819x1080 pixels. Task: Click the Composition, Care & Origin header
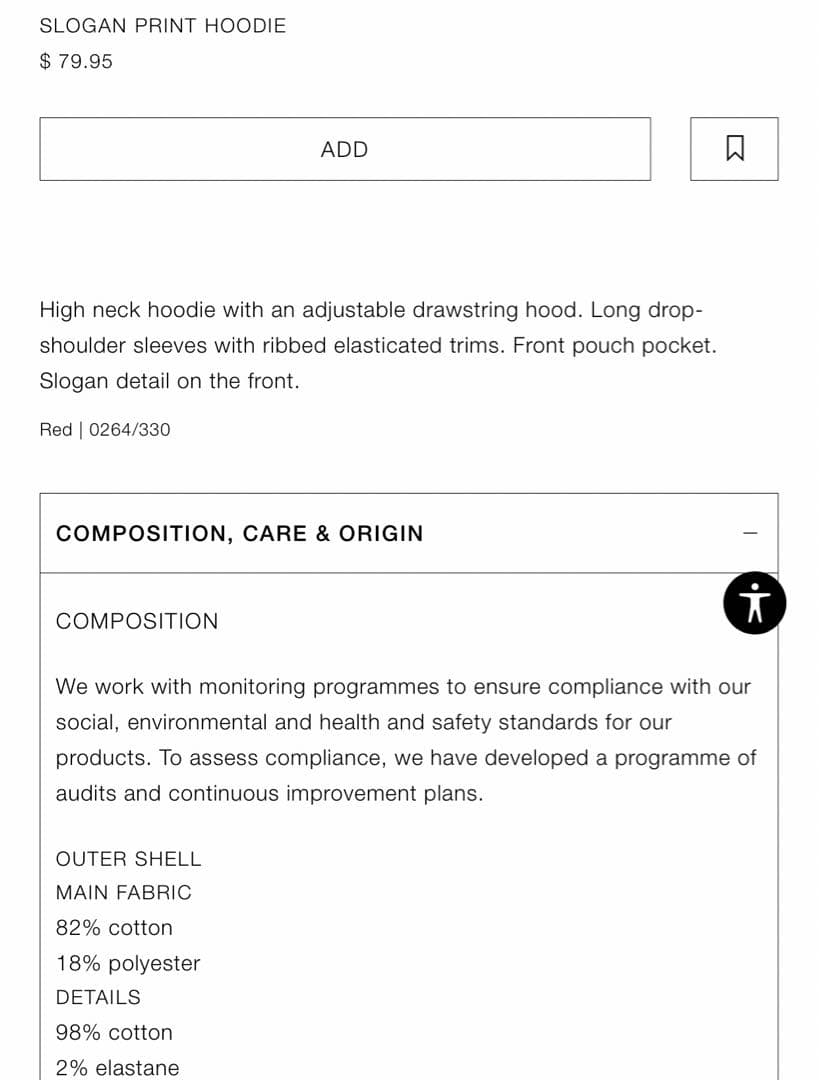(240, 533)
